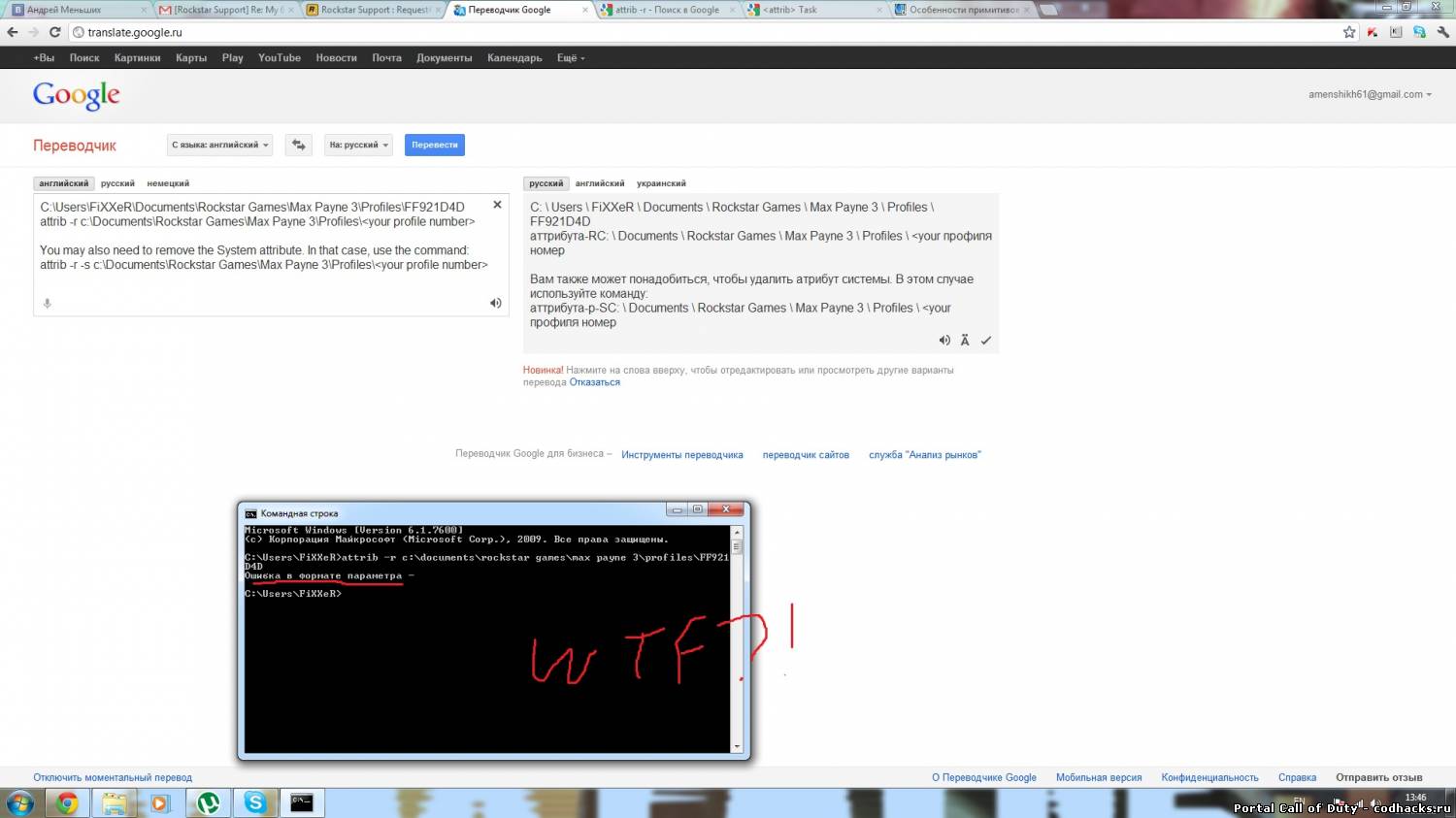Click the Command Prompt scrollbar down arrow
The height and width of the screenshot is (818, 1456).
[737, 746]
